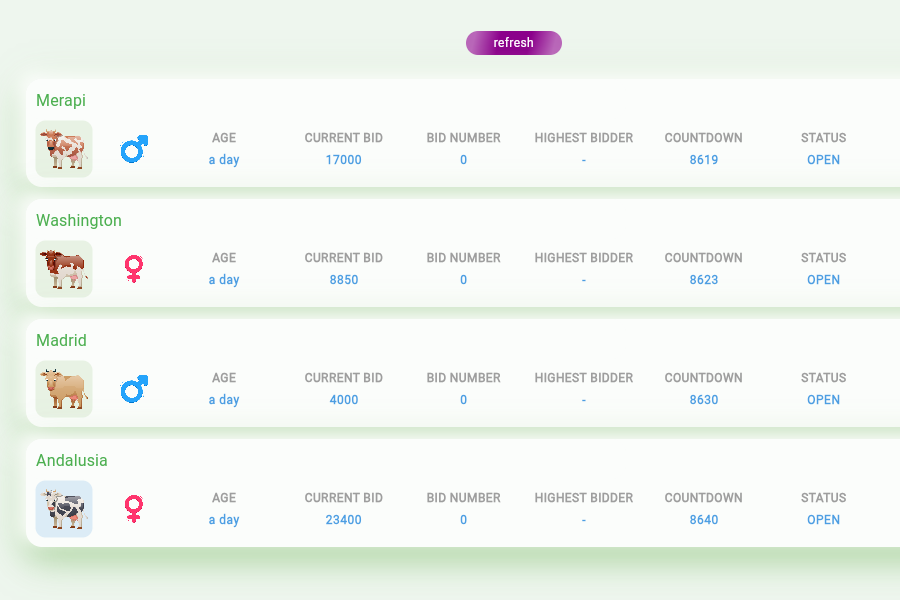Click Washington's current bid value 8850

point(344,280)
